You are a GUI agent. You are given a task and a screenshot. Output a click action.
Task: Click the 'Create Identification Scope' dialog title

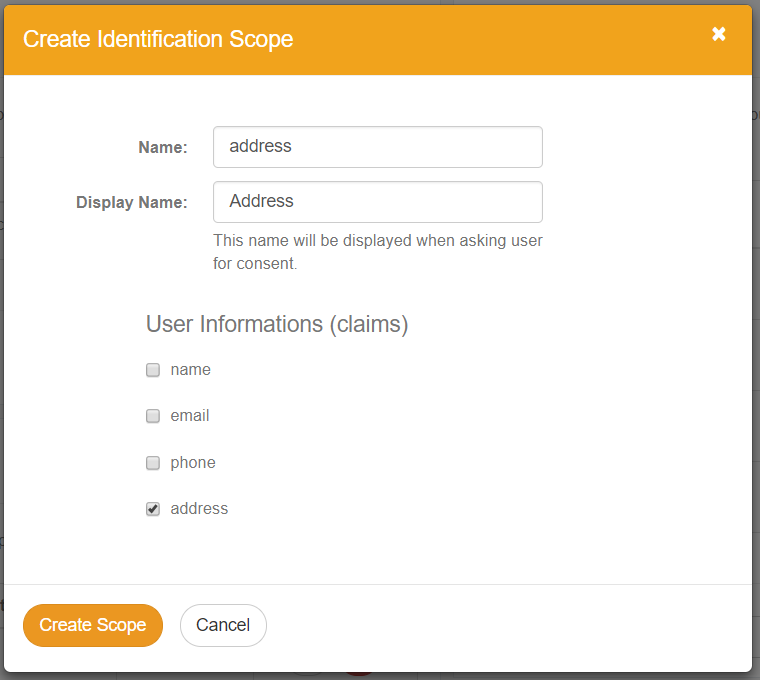click(x=158, y=40)
